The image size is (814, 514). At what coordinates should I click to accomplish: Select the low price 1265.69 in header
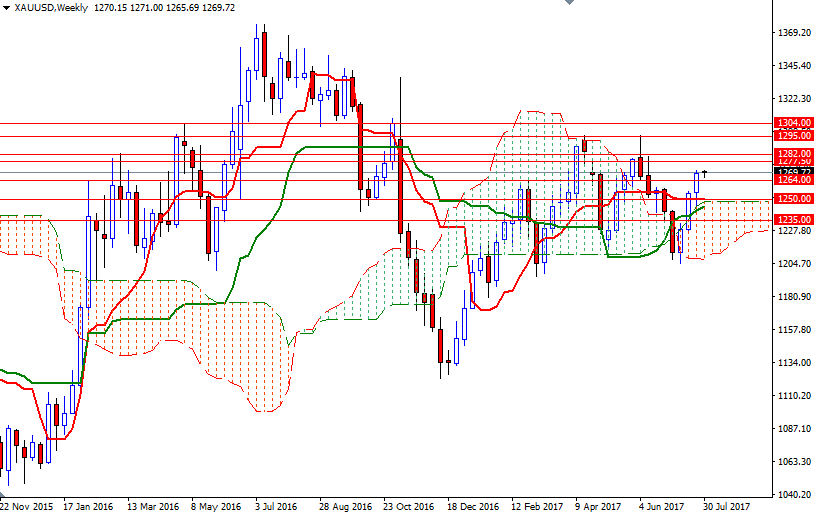coord(182,8)
